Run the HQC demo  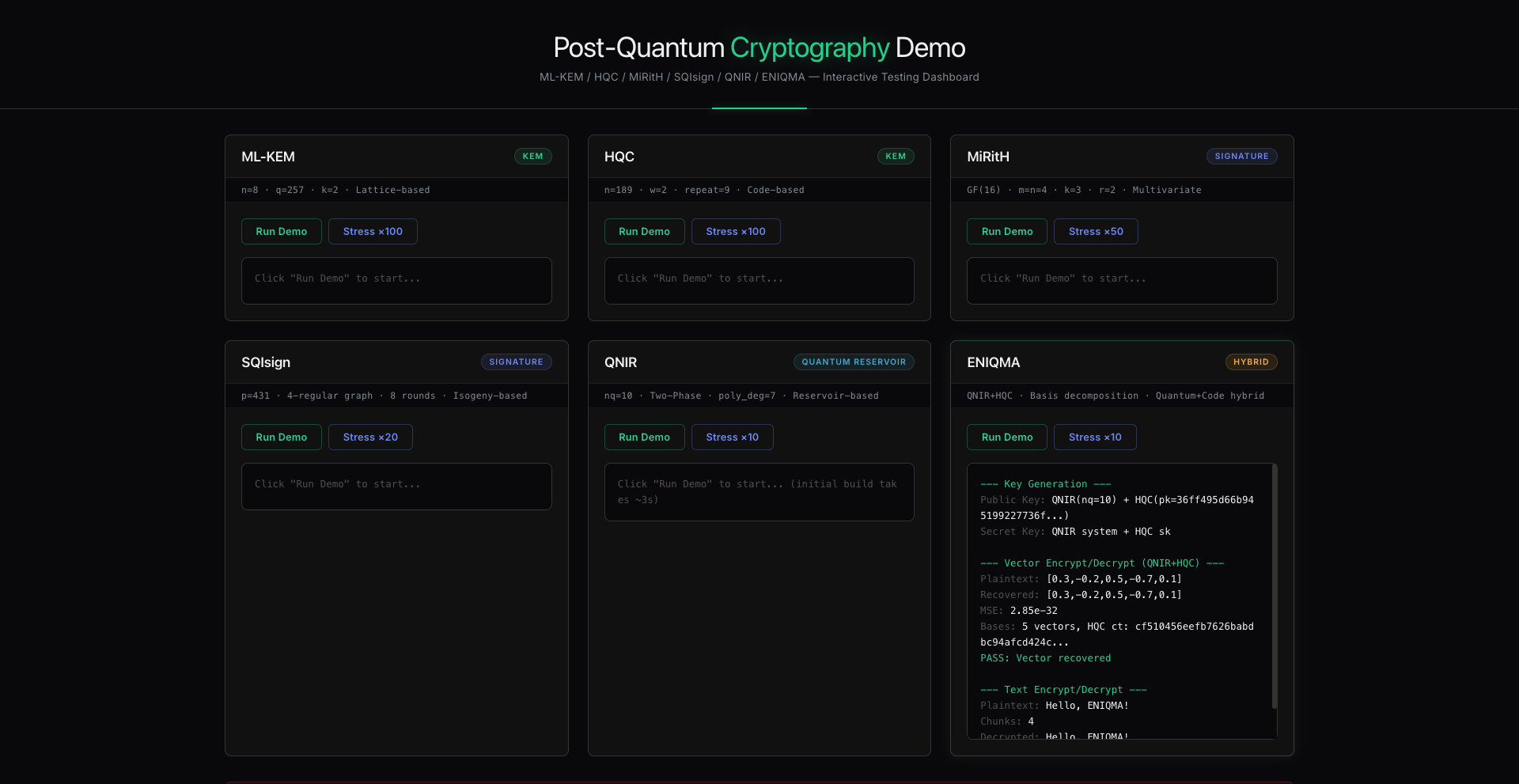(x=644, y=232)
